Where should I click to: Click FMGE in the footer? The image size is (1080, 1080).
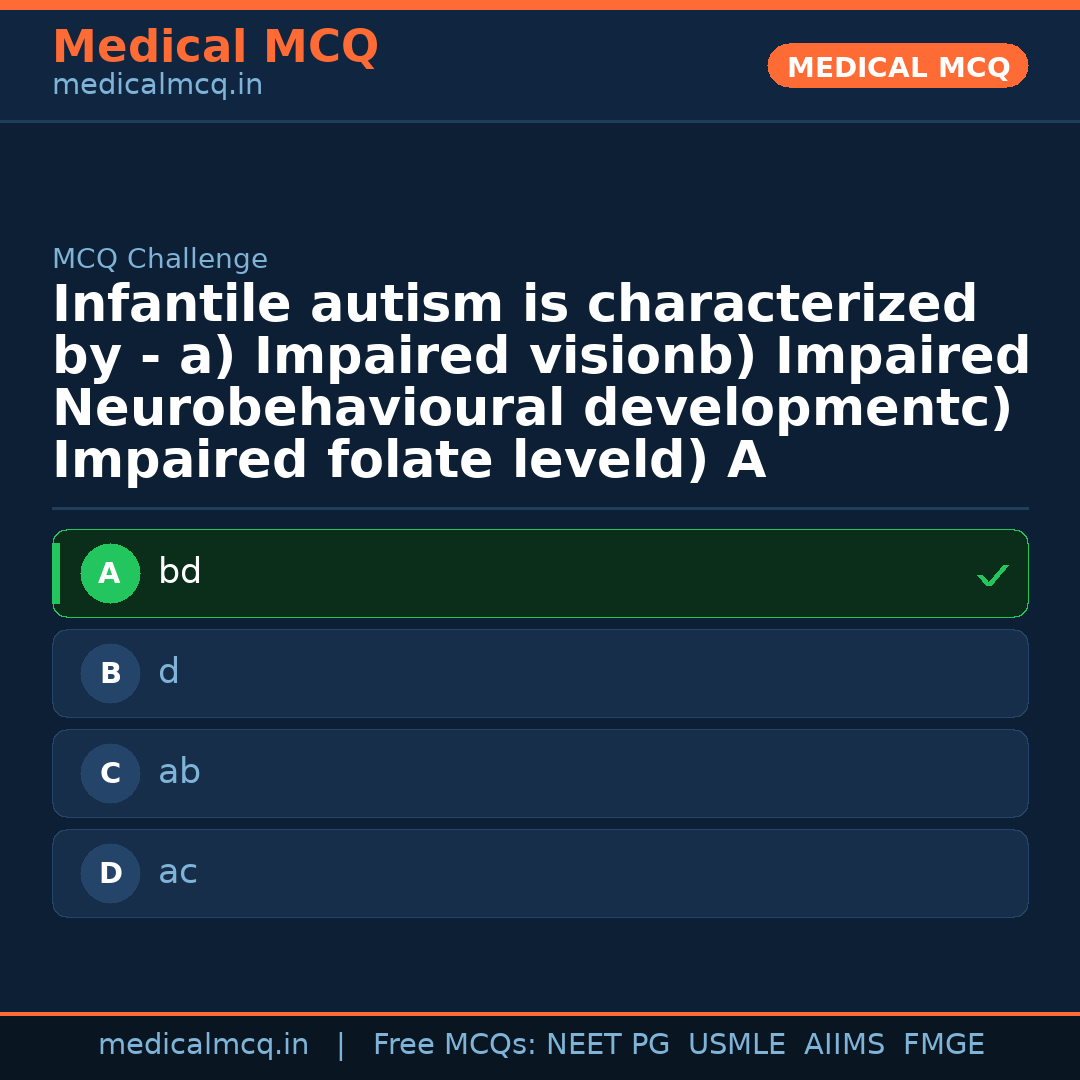[943, 1045]
